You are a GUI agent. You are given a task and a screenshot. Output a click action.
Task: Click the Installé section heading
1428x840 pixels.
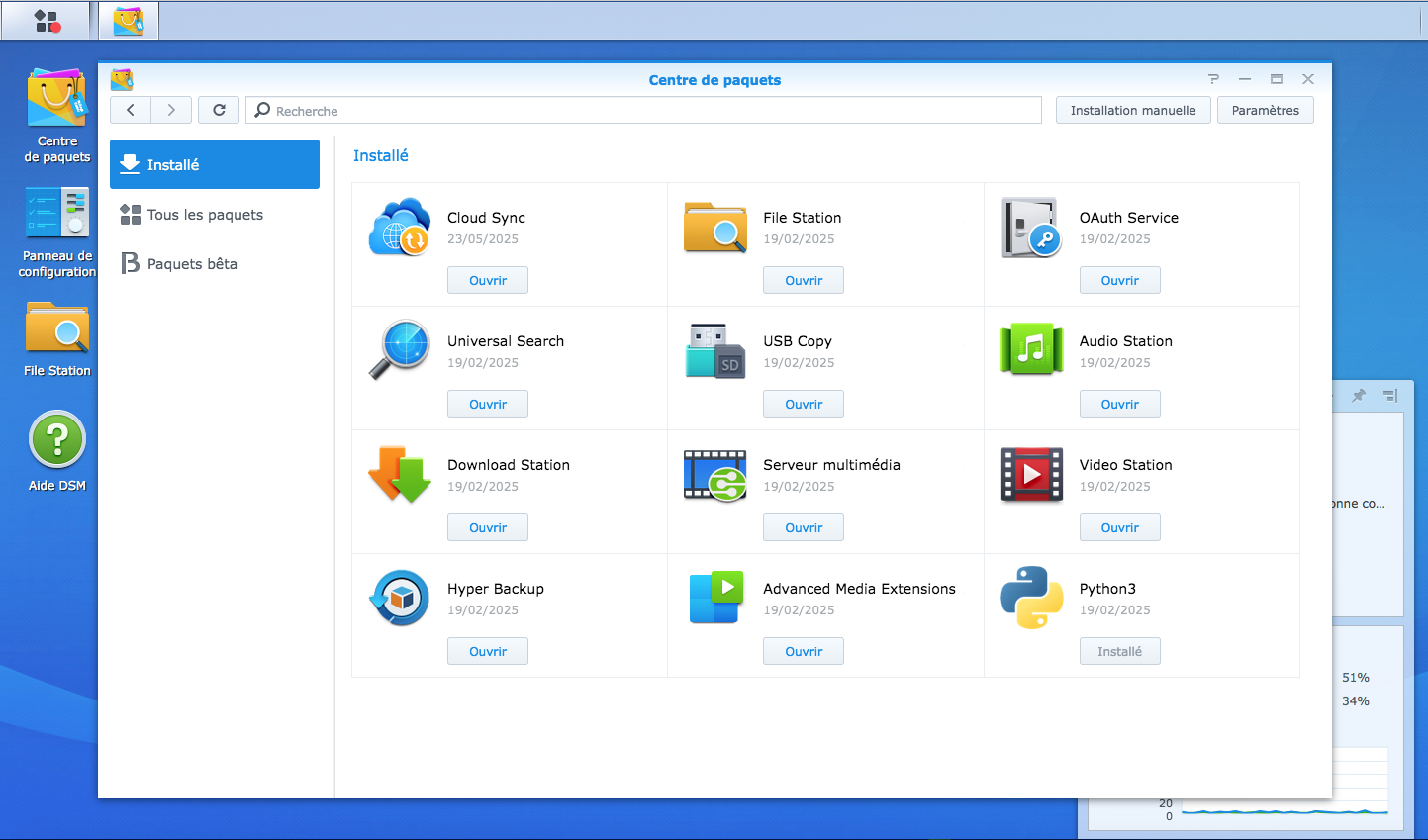(x=381, y=155)
